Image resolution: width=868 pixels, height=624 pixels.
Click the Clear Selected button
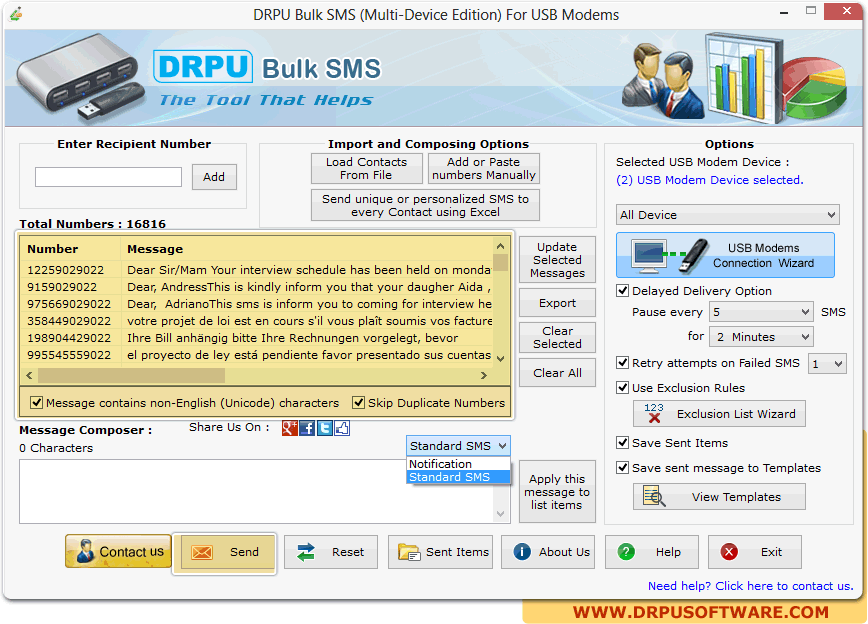[557, 337]
